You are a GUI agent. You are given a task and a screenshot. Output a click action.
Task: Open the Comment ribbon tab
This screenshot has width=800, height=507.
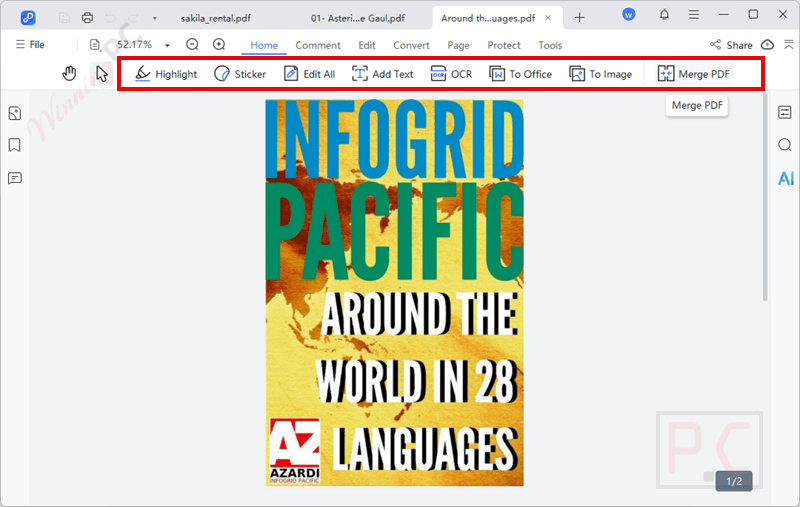click(x=318, y=45)
